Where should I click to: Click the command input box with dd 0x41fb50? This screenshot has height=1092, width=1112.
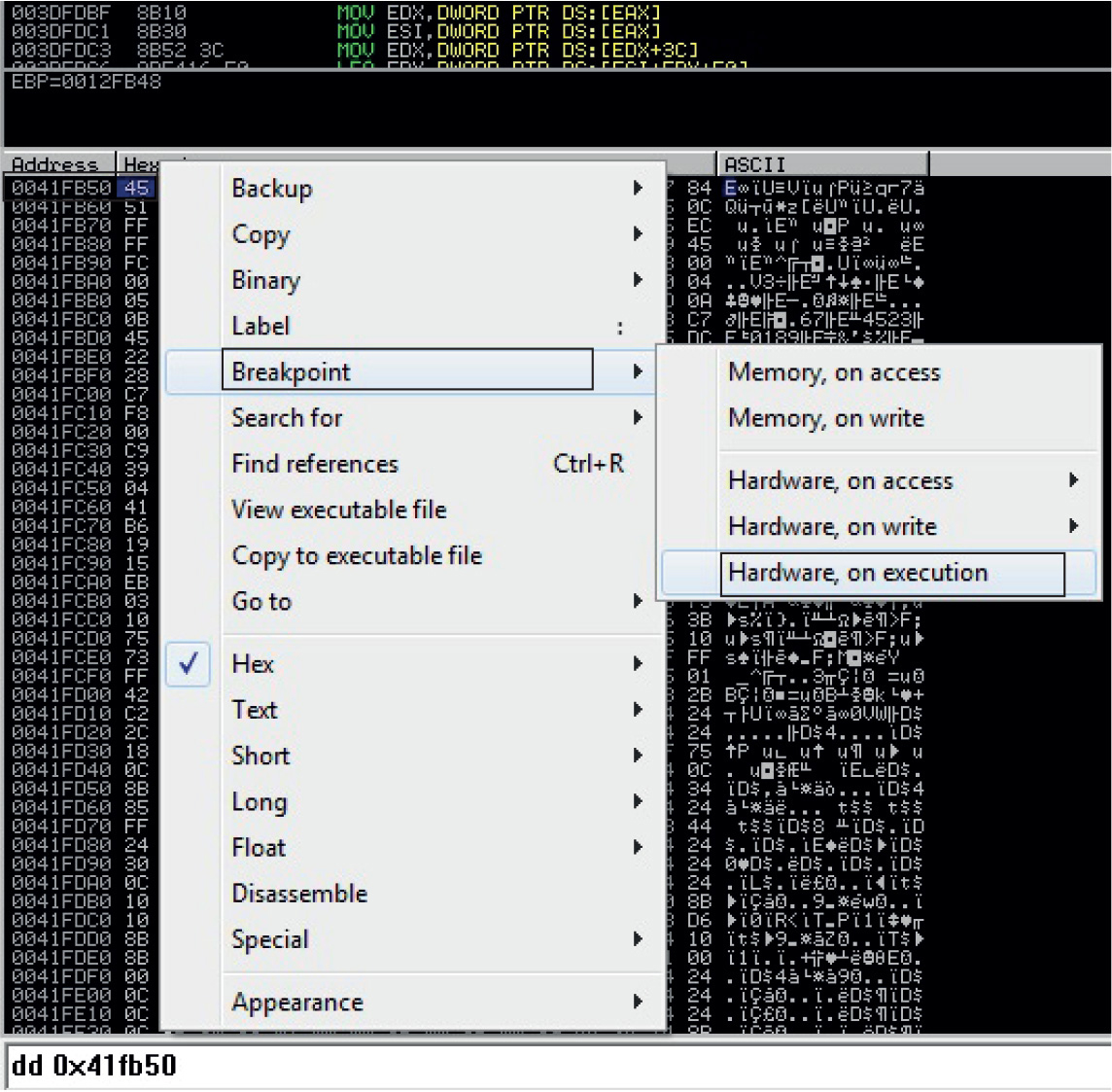coord(556,1066)
